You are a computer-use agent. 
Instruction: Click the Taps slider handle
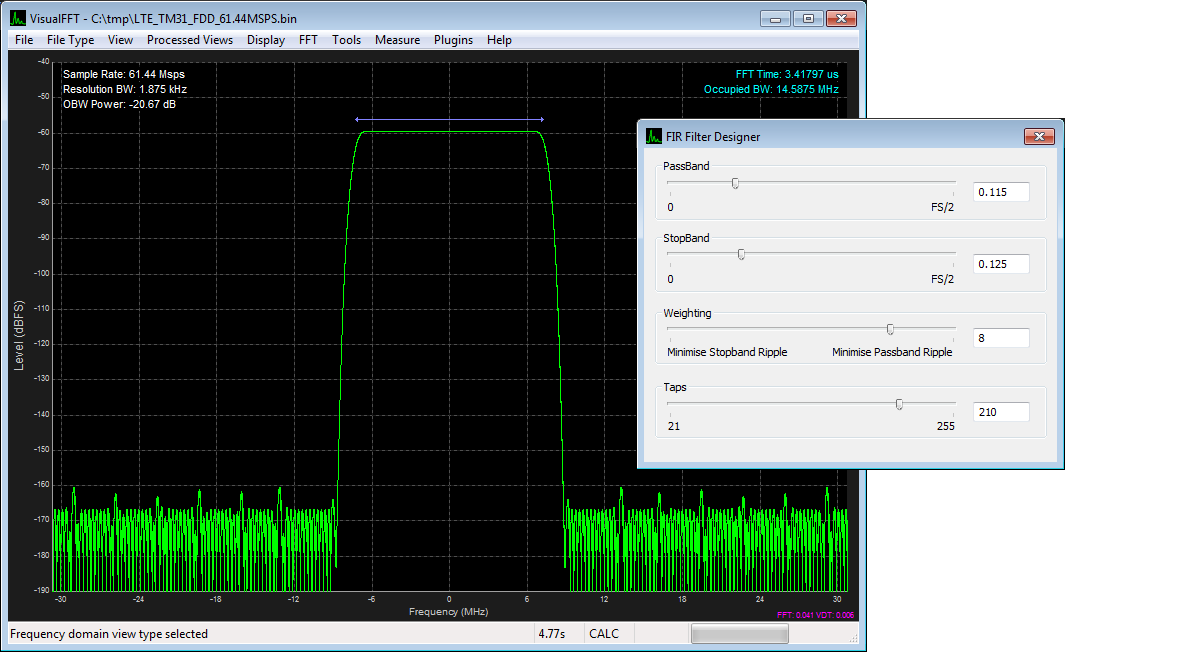pyautogui.click(x=899, y=404)
